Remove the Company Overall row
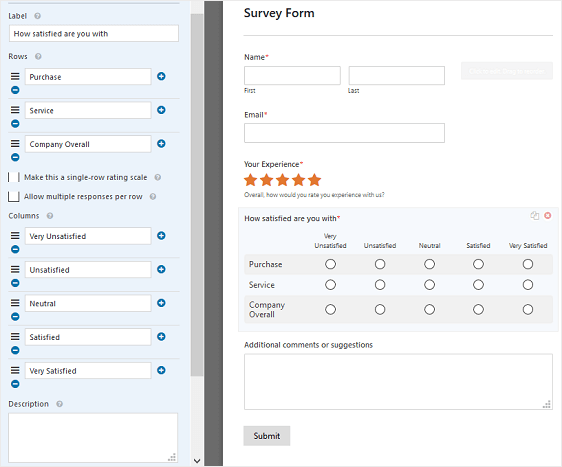The height and width of the screenshot is (467, 562). click(15, 157)
